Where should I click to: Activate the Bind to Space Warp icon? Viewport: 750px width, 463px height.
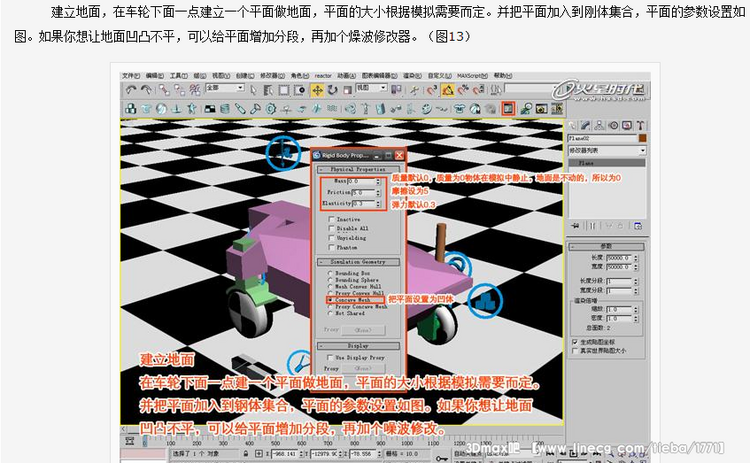click(195, 89)
